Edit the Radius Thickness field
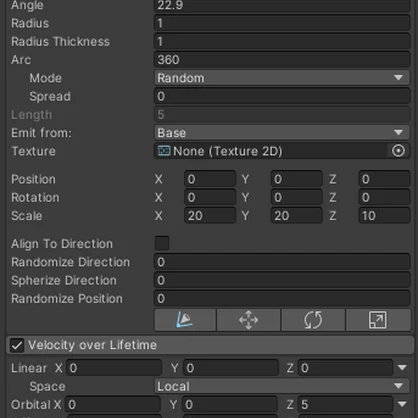 click(x=282, y=42)
